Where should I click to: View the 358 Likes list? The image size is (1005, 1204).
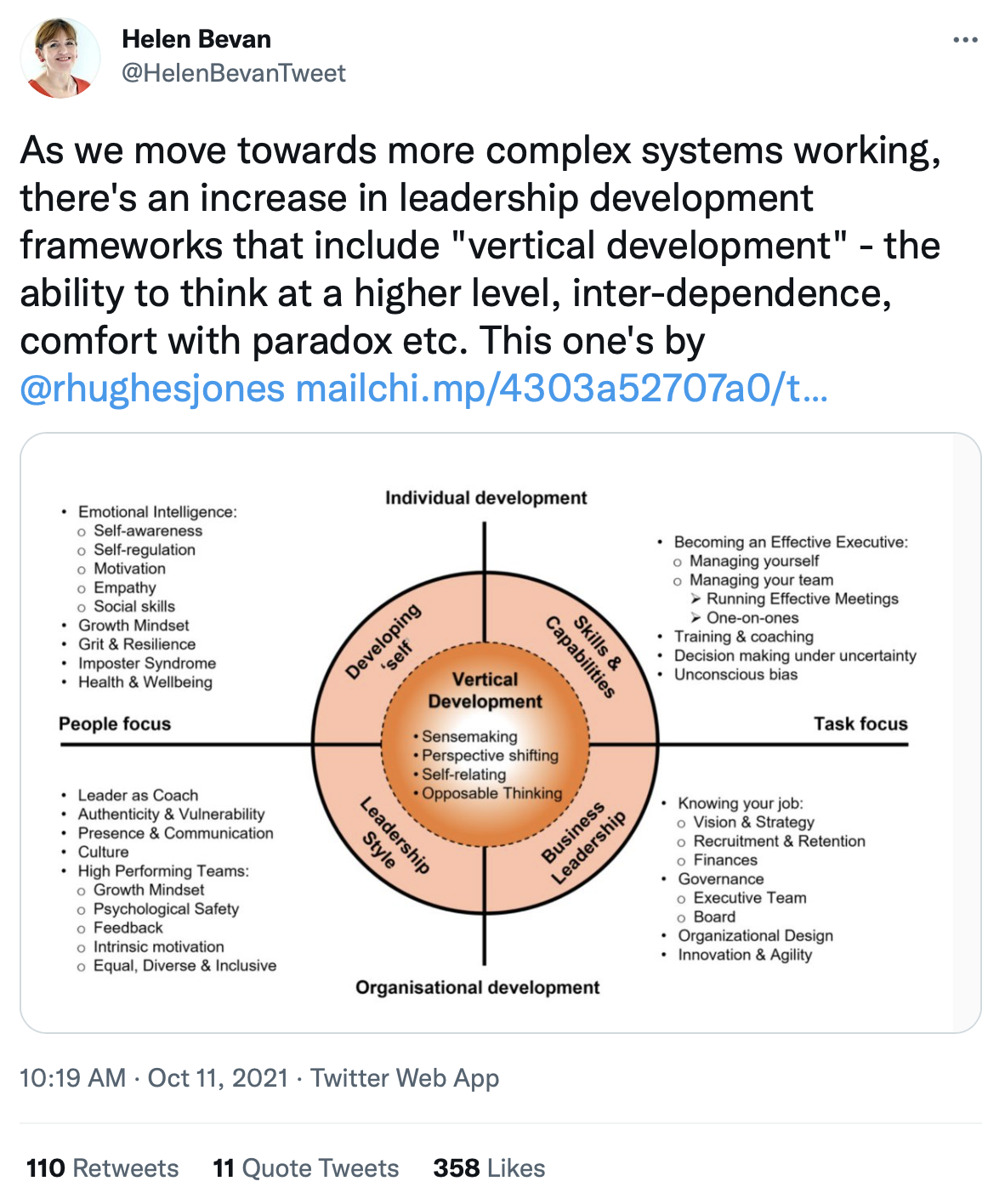489,1167
